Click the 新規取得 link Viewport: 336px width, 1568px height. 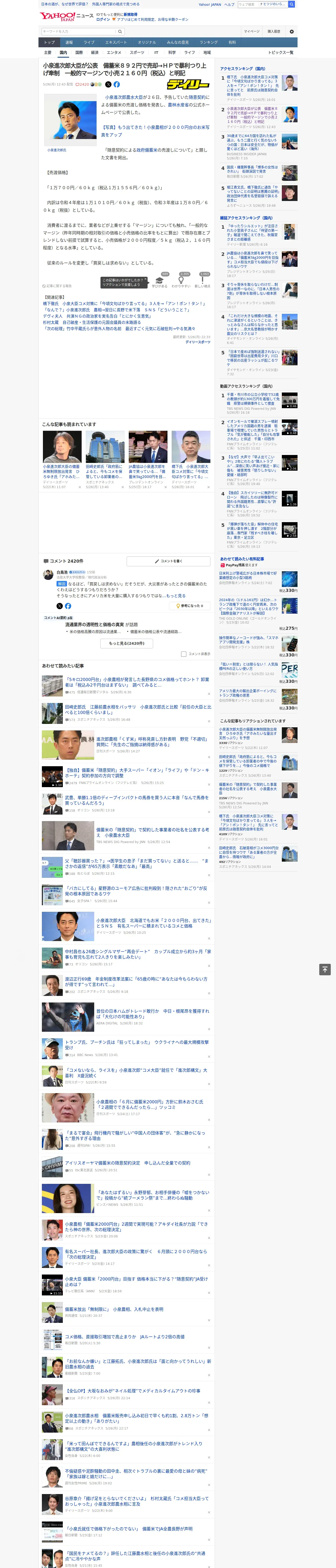point(131,14)
